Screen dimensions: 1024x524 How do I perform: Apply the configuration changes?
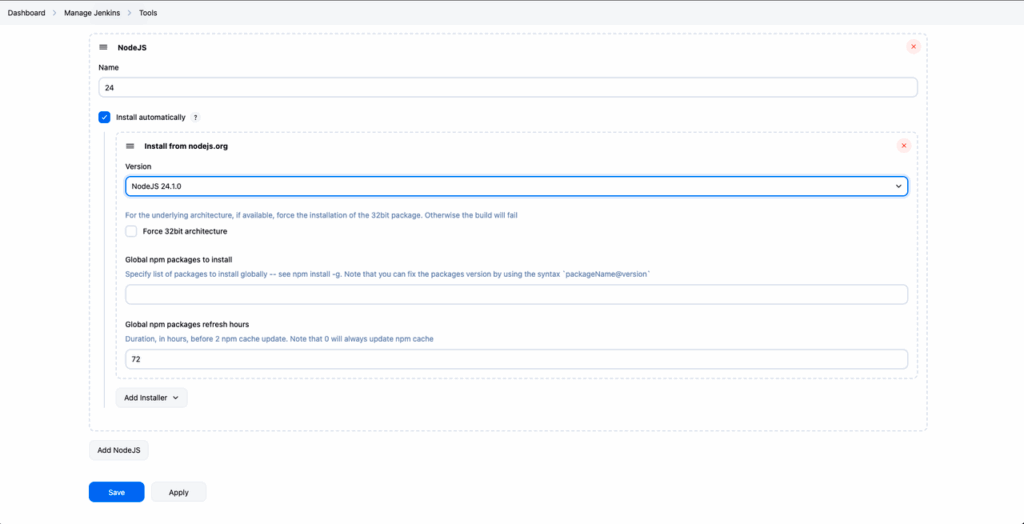(178, 492)
